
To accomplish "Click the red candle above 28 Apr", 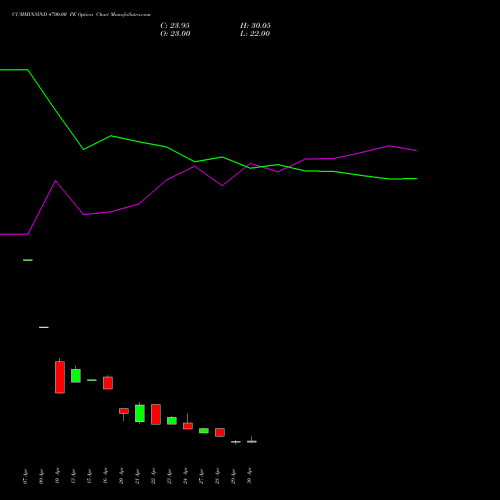I will click(220, 432).
